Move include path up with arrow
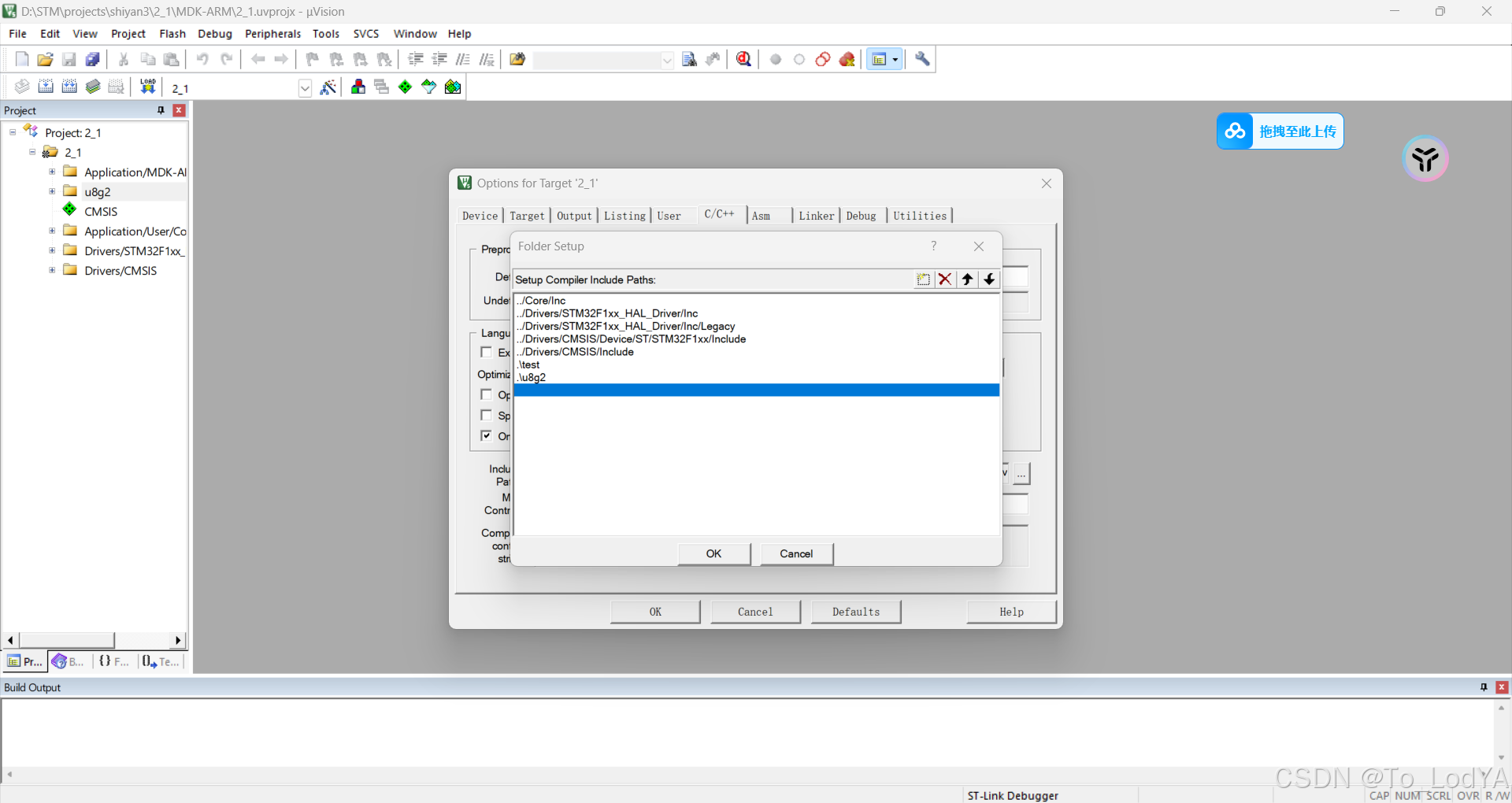This screenshot has width=1512, height=803. 967,279
